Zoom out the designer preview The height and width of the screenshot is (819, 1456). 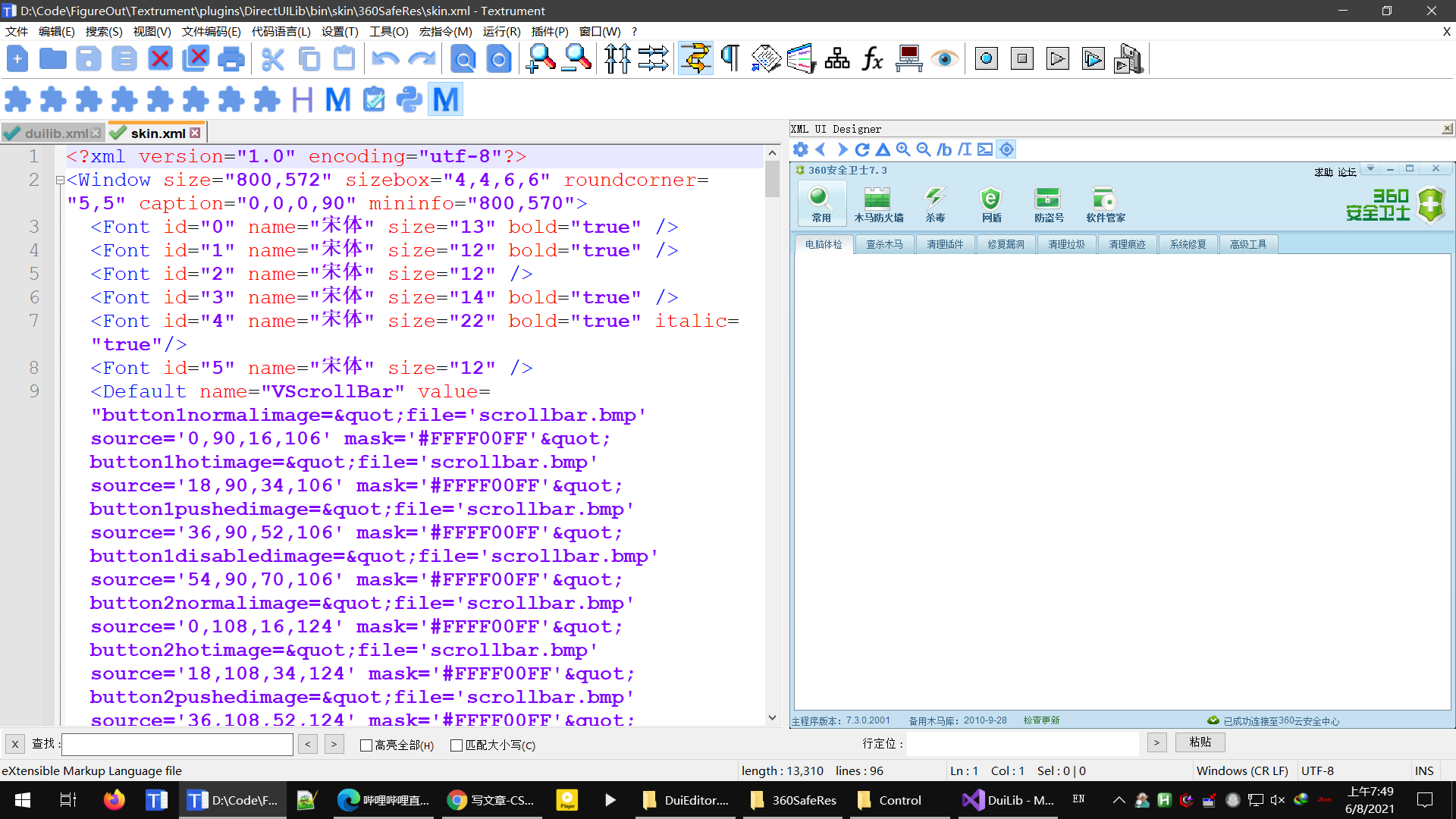click(924, 149)
